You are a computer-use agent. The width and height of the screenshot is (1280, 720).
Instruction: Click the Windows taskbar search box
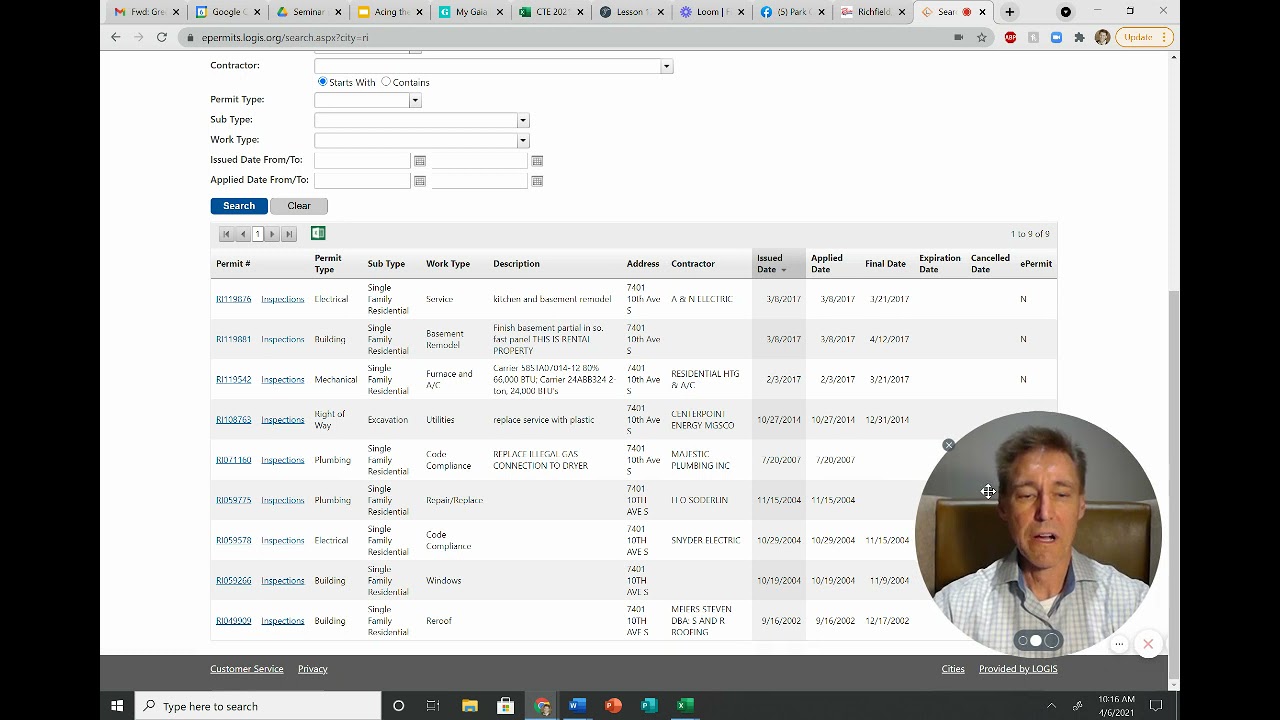(258, 706)
